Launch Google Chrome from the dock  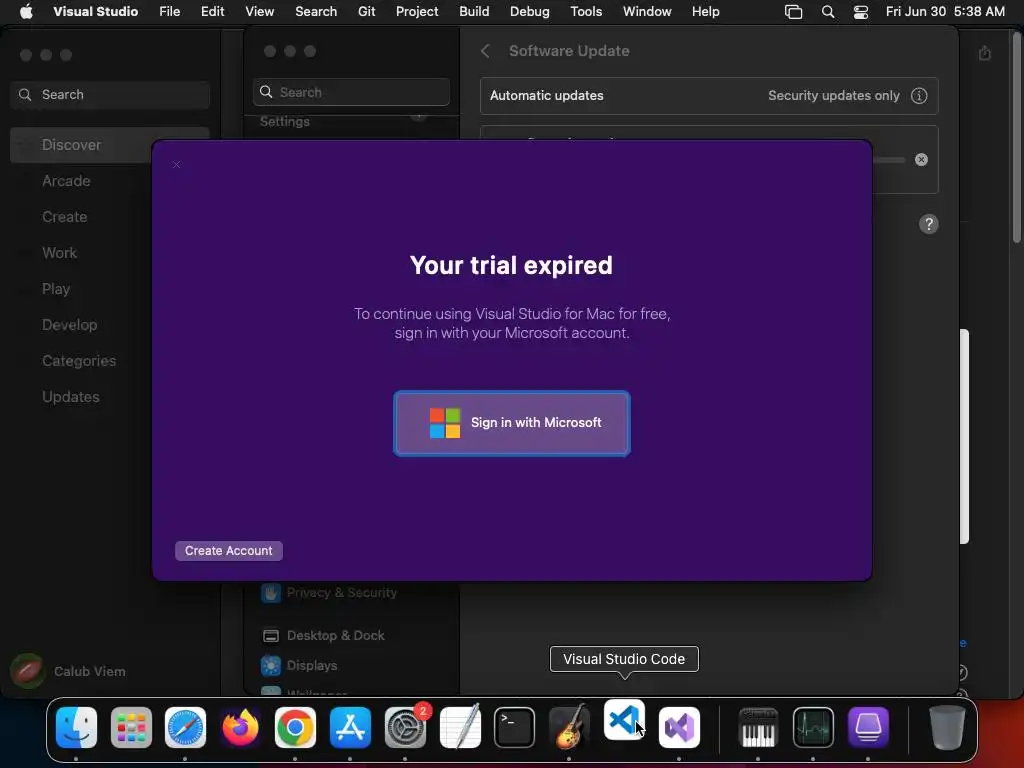point(295,728)
